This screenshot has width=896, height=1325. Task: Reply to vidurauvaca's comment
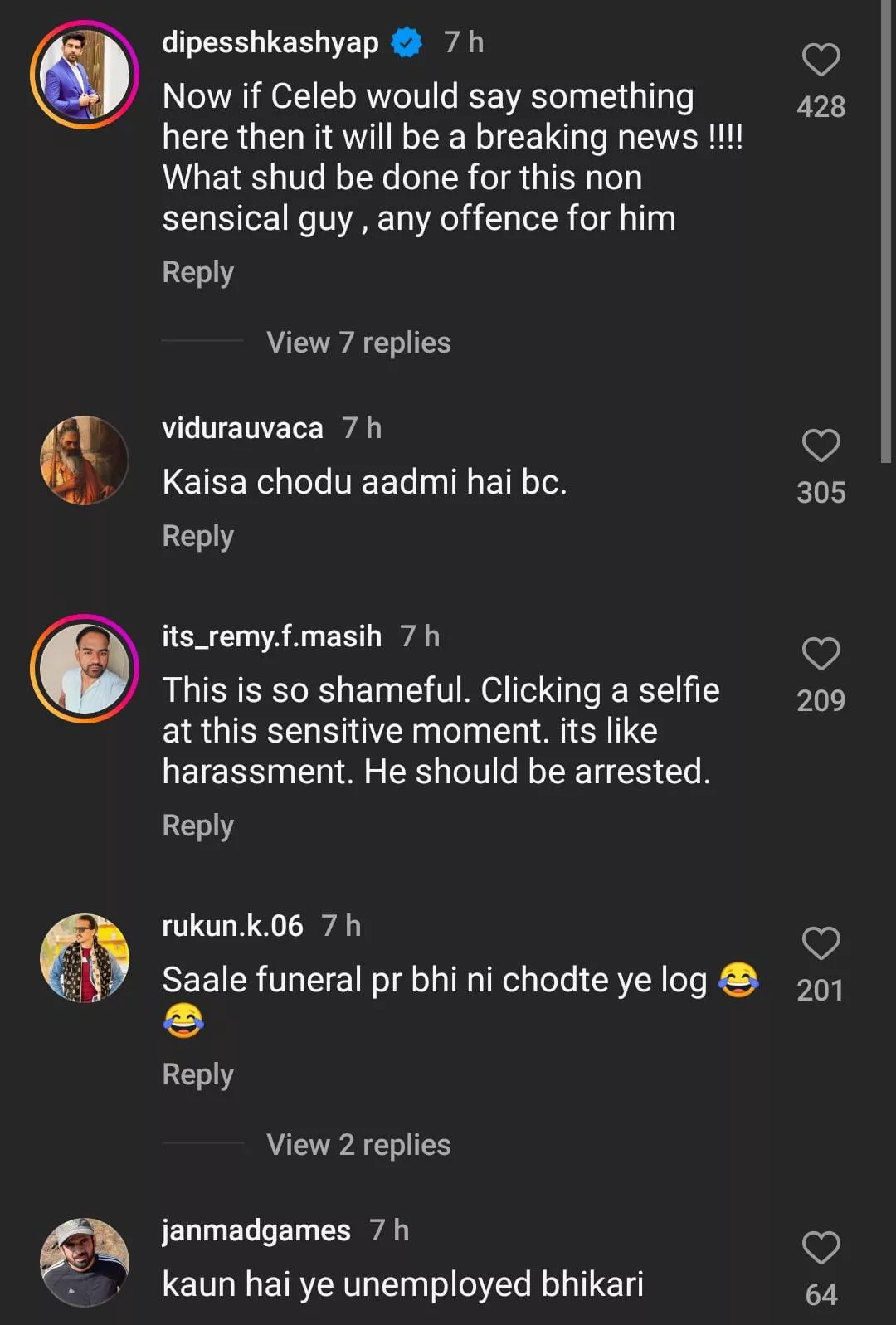click(x=197, y=536)
